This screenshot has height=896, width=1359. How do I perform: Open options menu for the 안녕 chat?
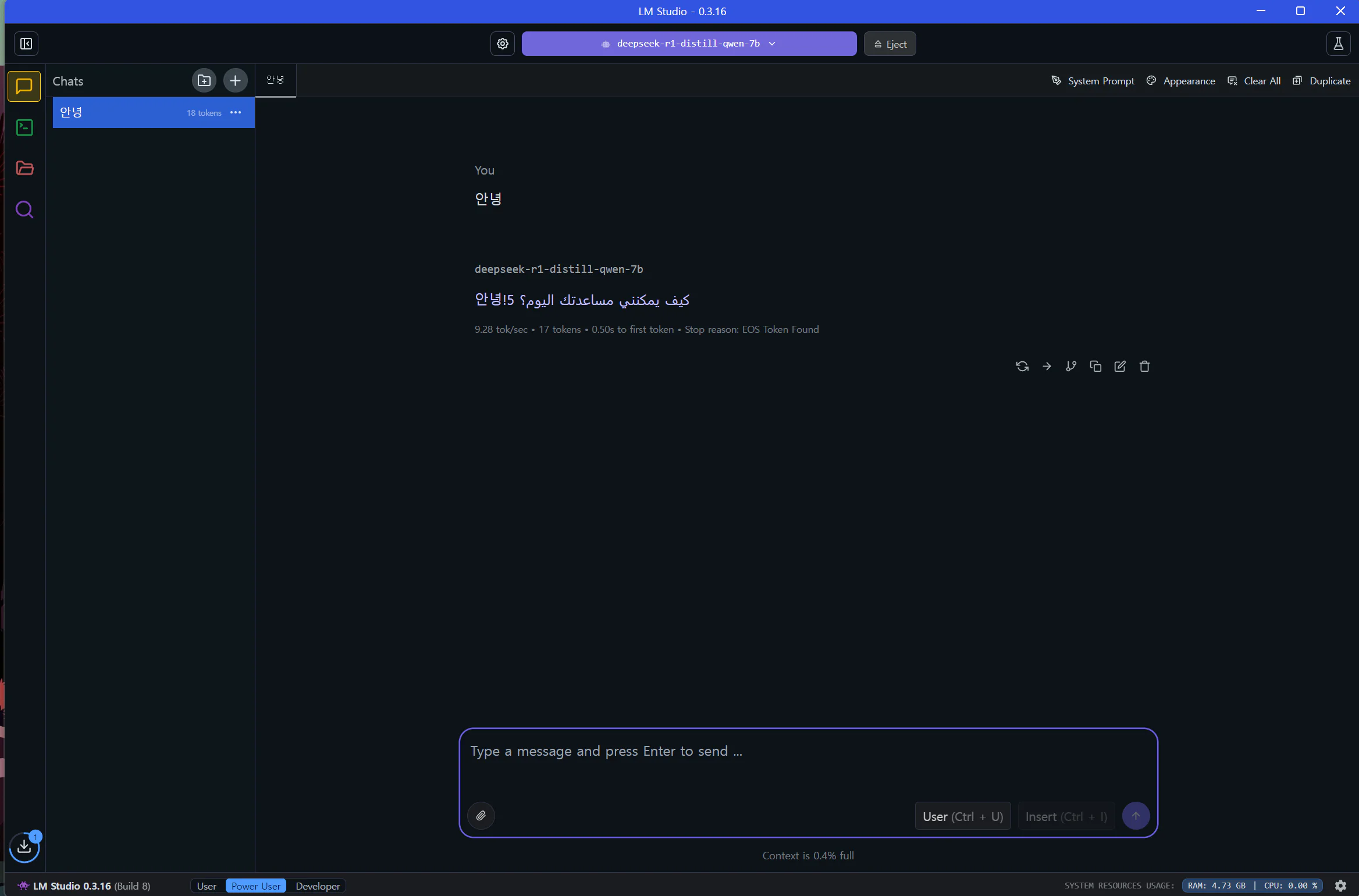pyautogui.click(x=236, y=112)
